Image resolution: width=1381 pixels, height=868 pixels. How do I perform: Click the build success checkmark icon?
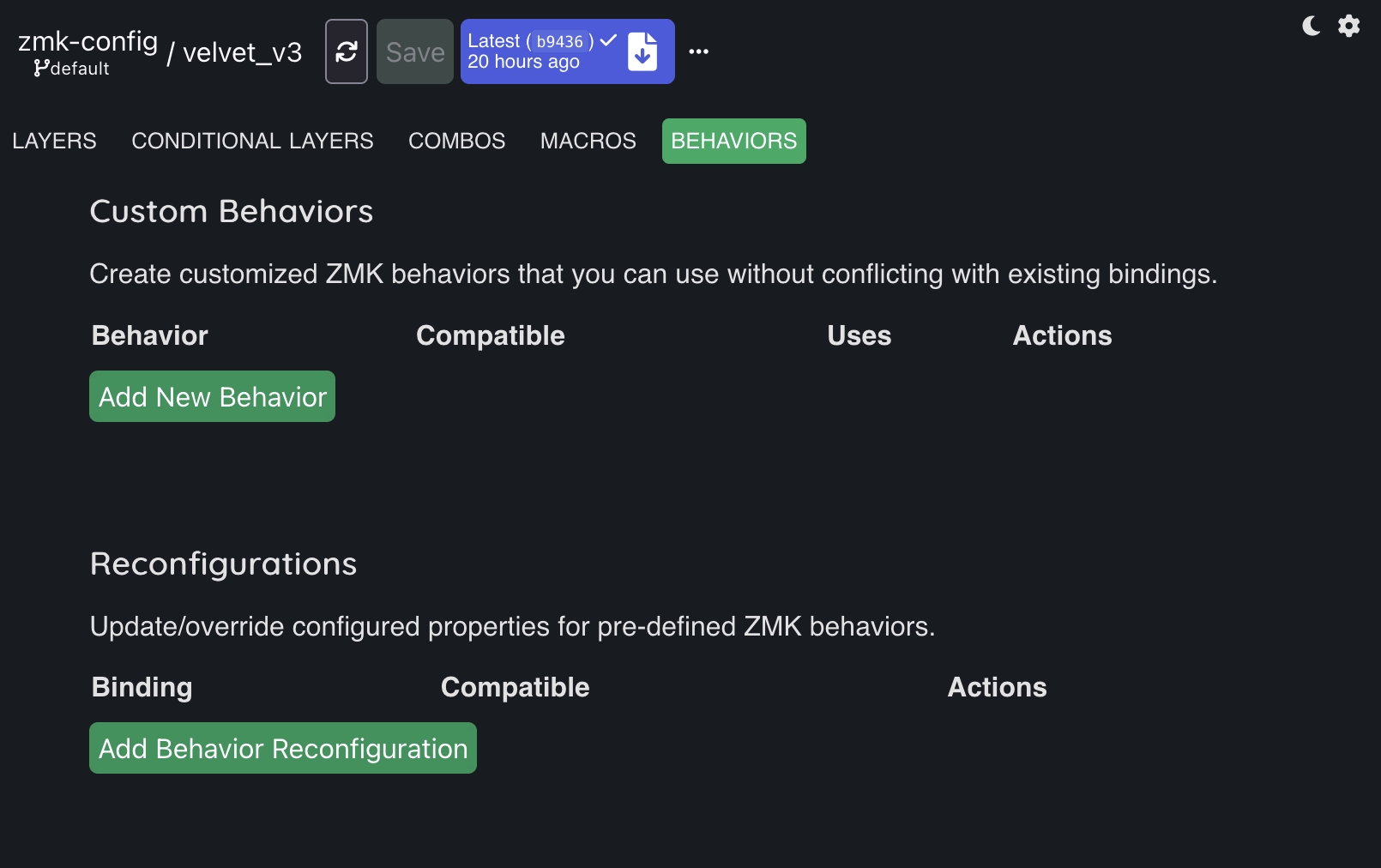tap(608, 40)
